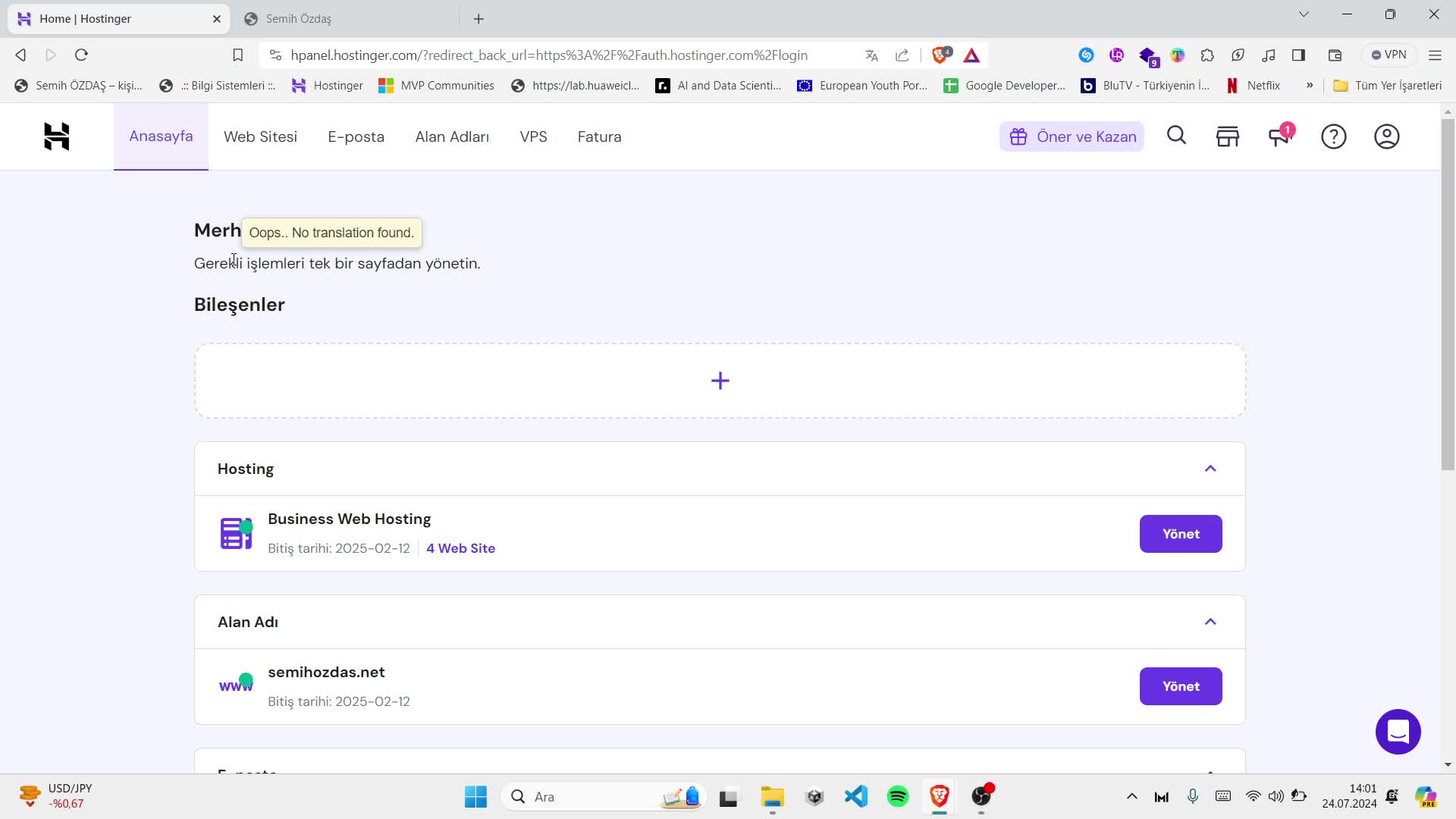Open the help question mark icon
The width and height of the screenshot is (1456, 819).
click(1333, 136)
